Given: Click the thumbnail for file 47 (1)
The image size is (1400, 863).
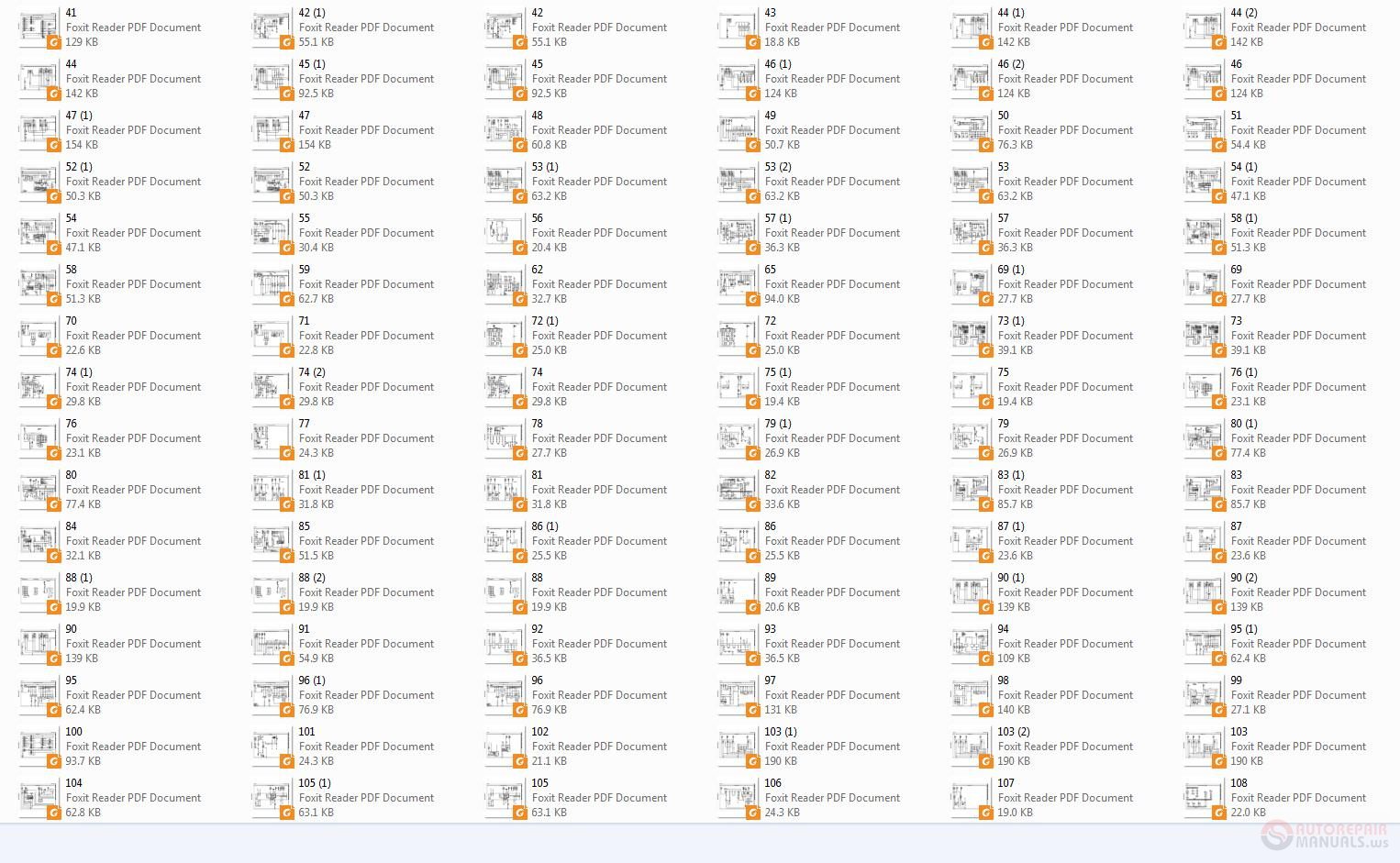Looking at the screenshot, I should click(39, 132).
